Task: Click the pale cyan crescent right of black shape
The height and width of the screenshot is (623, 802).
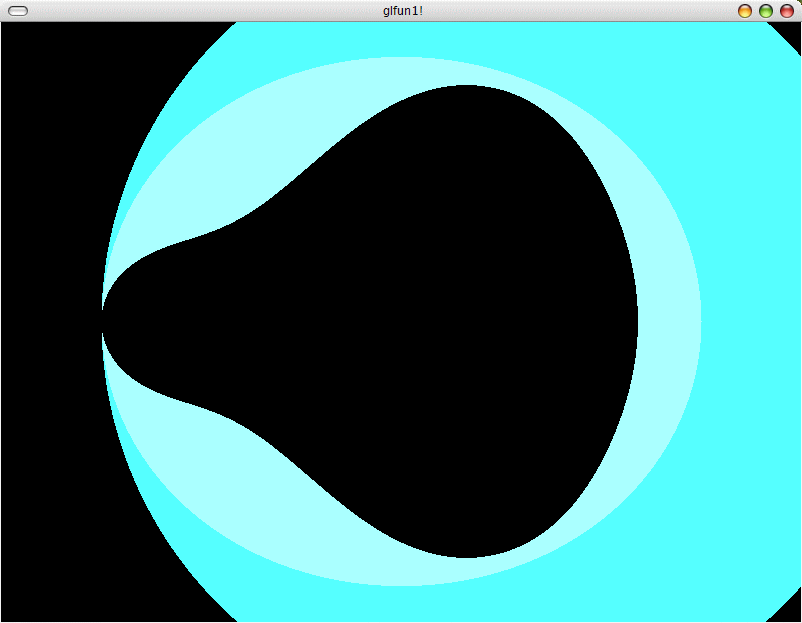Action: pos(670,320)
